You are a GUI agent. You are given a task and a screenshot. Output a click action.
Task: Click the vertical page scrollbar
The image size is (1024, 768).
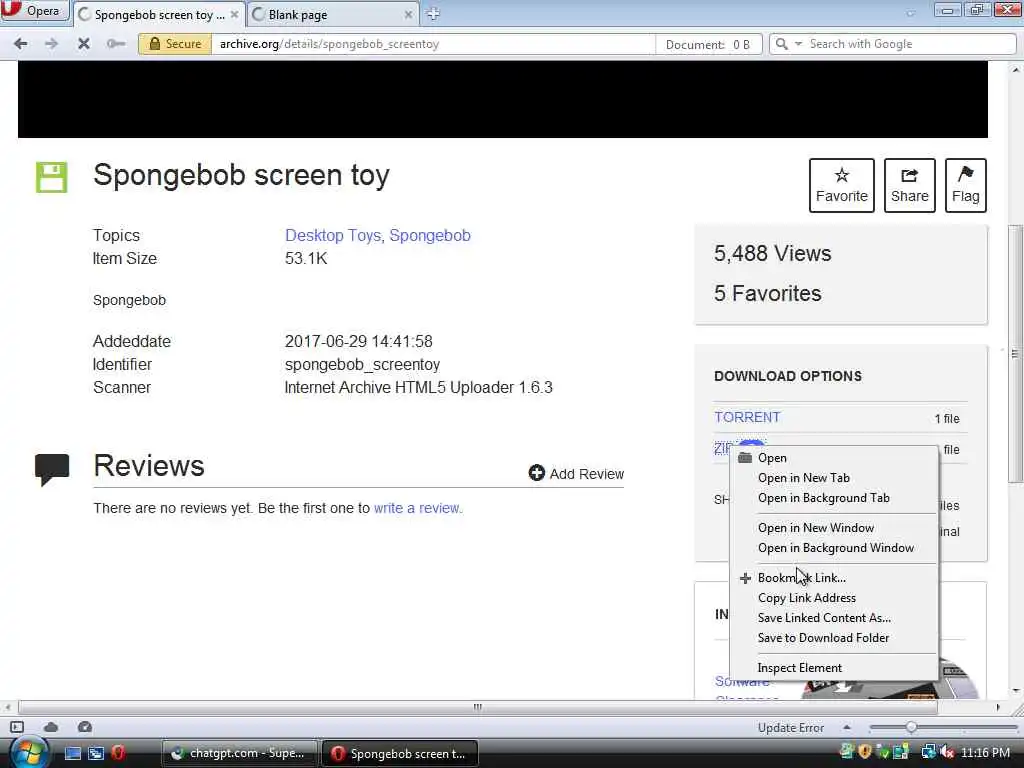click(x=1015, y=353)
